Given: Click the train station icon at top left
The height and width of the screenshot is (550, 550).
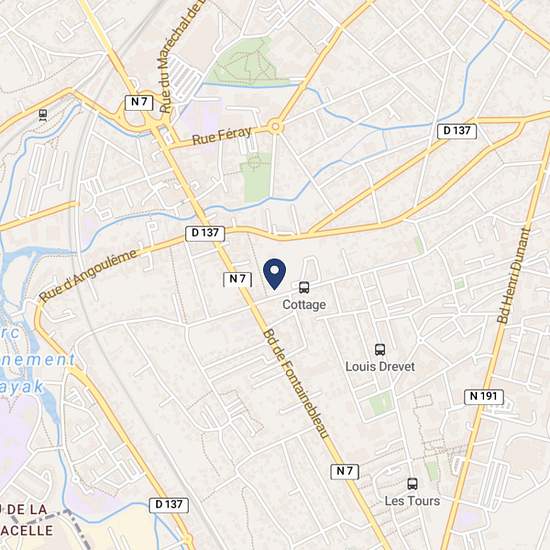Looking at the screenshot, I should [43, 115].
